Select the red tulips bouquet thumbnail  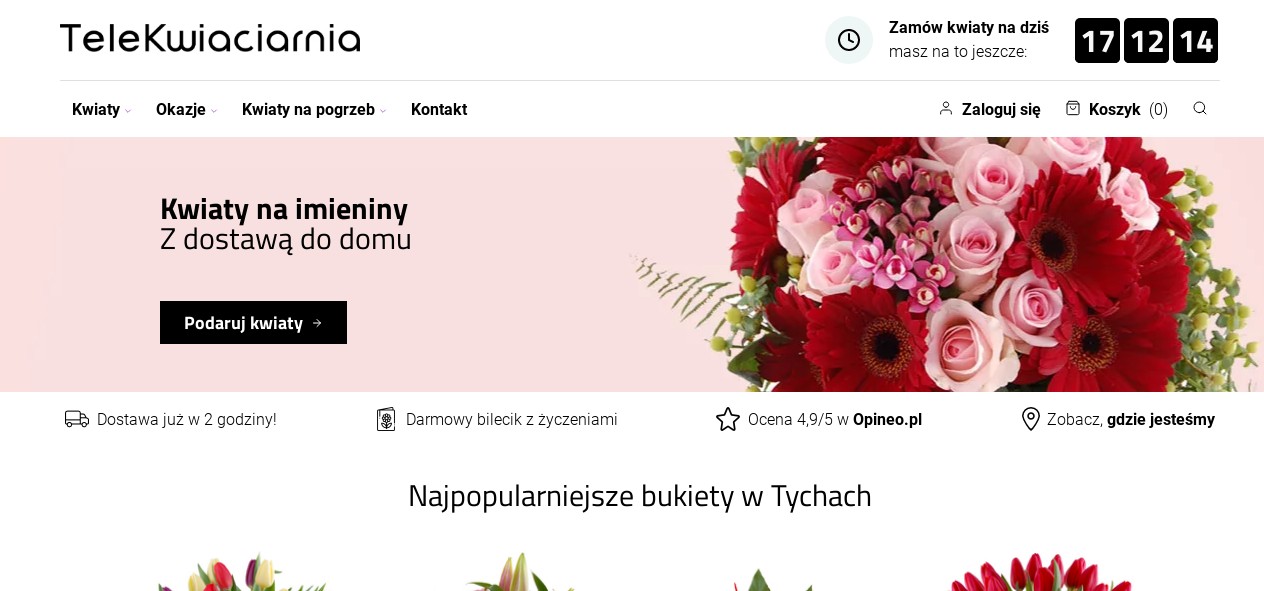coord(1040,572)
